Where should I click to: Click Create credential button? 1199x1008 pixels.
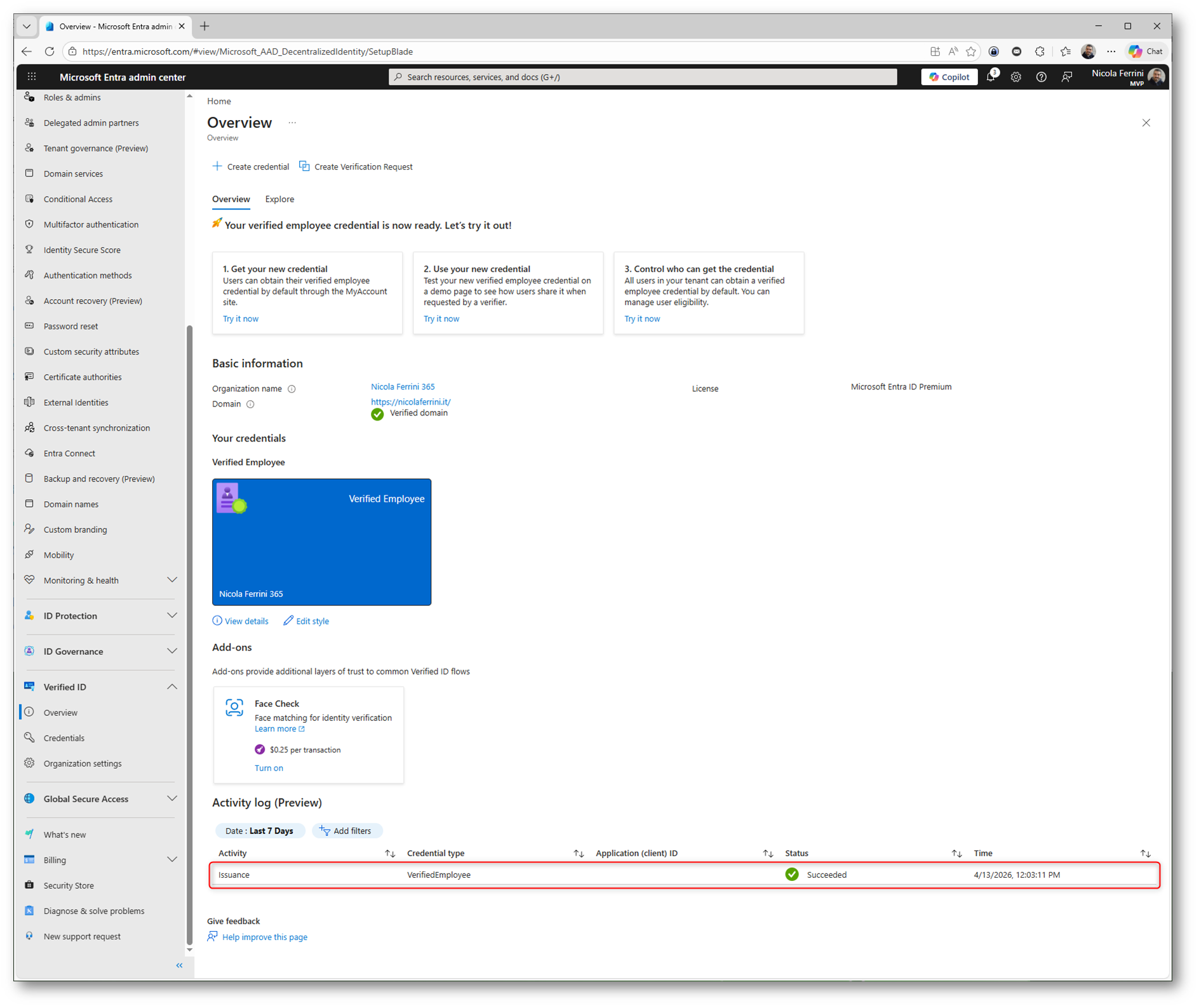tap(251, 166)
